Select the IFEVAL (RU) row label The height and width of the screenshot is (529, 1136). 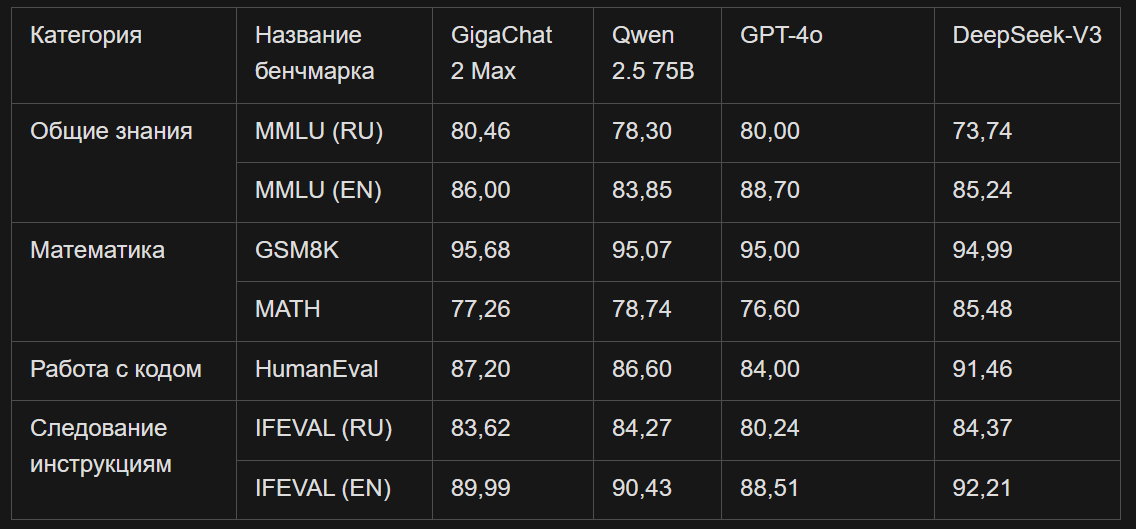pyautogui.click(x=334, y=430)
